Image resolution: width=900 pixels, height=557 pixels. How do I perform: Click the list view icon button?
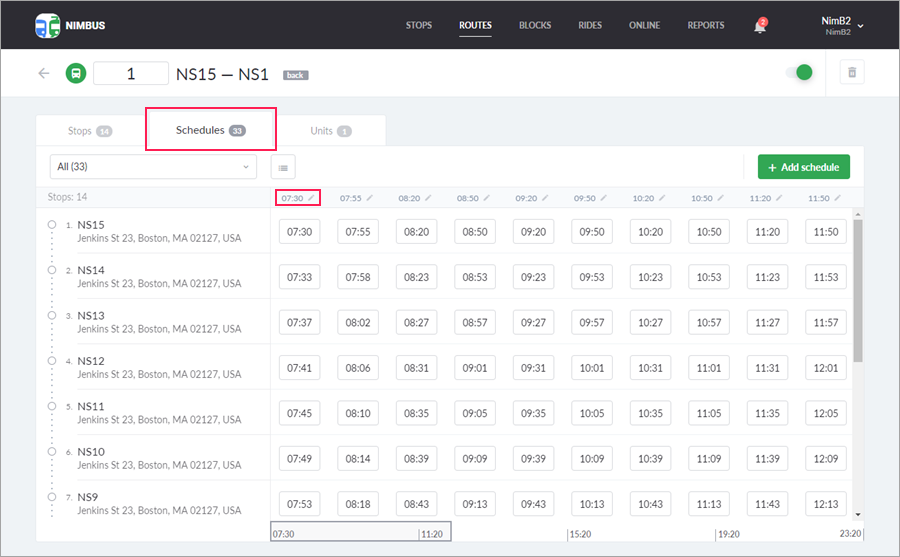[283, 167]
